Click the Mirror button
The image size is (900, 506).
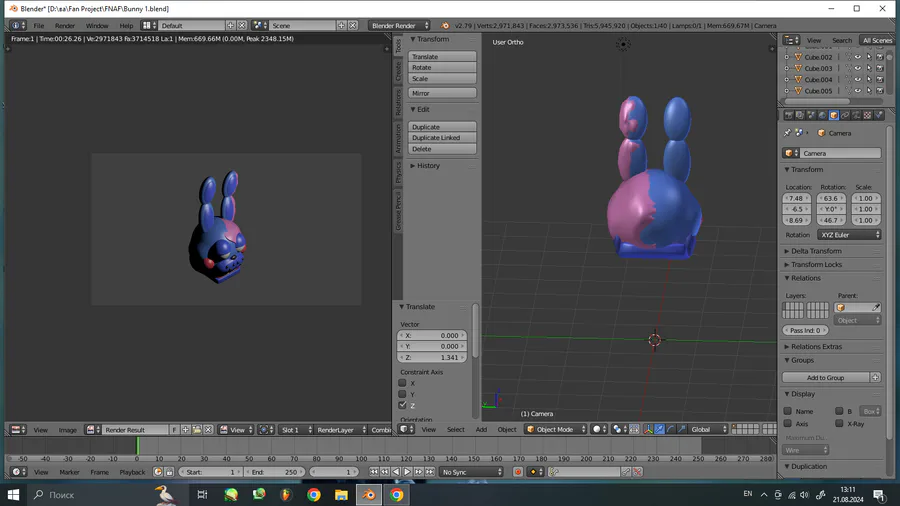coord(442,93)
